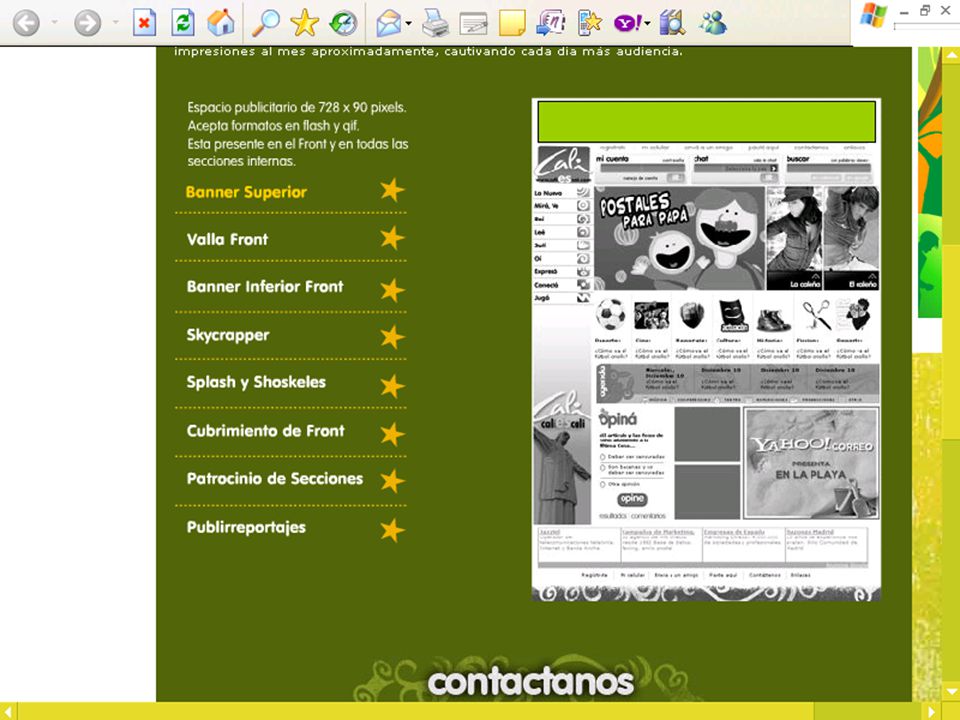Print the page with the printer icon
The image size is (960, 720).
(435, 23)
